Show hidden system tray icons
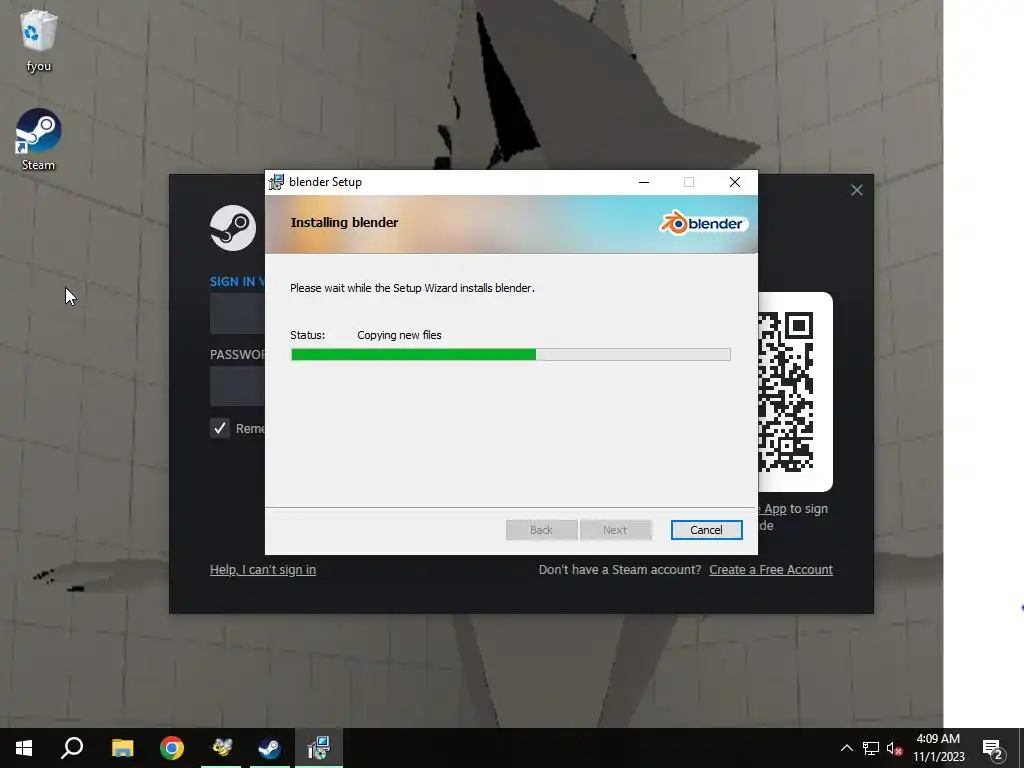Viewport: 1024px width, 768px height. (846, 748)
